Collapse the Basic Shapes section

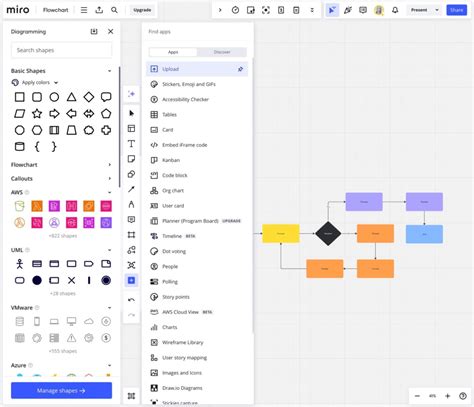pos(109,71)
